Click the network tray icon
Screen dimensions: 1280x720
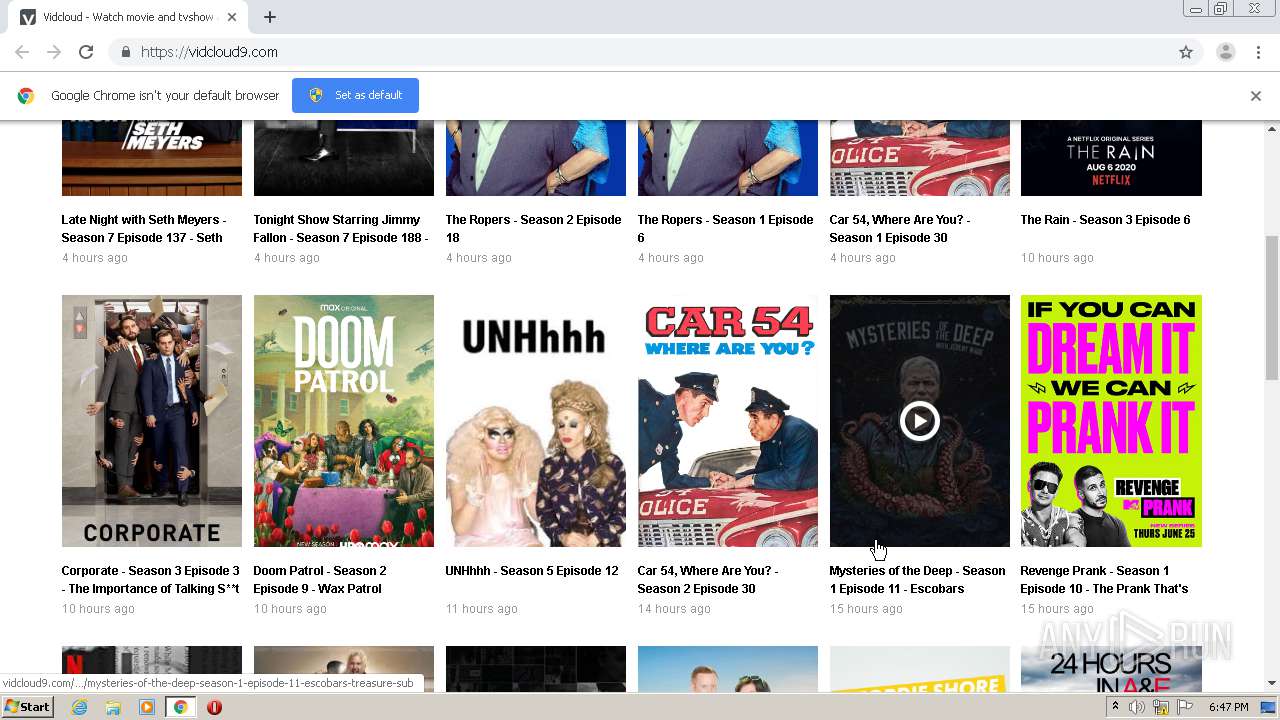(1161, 707)
